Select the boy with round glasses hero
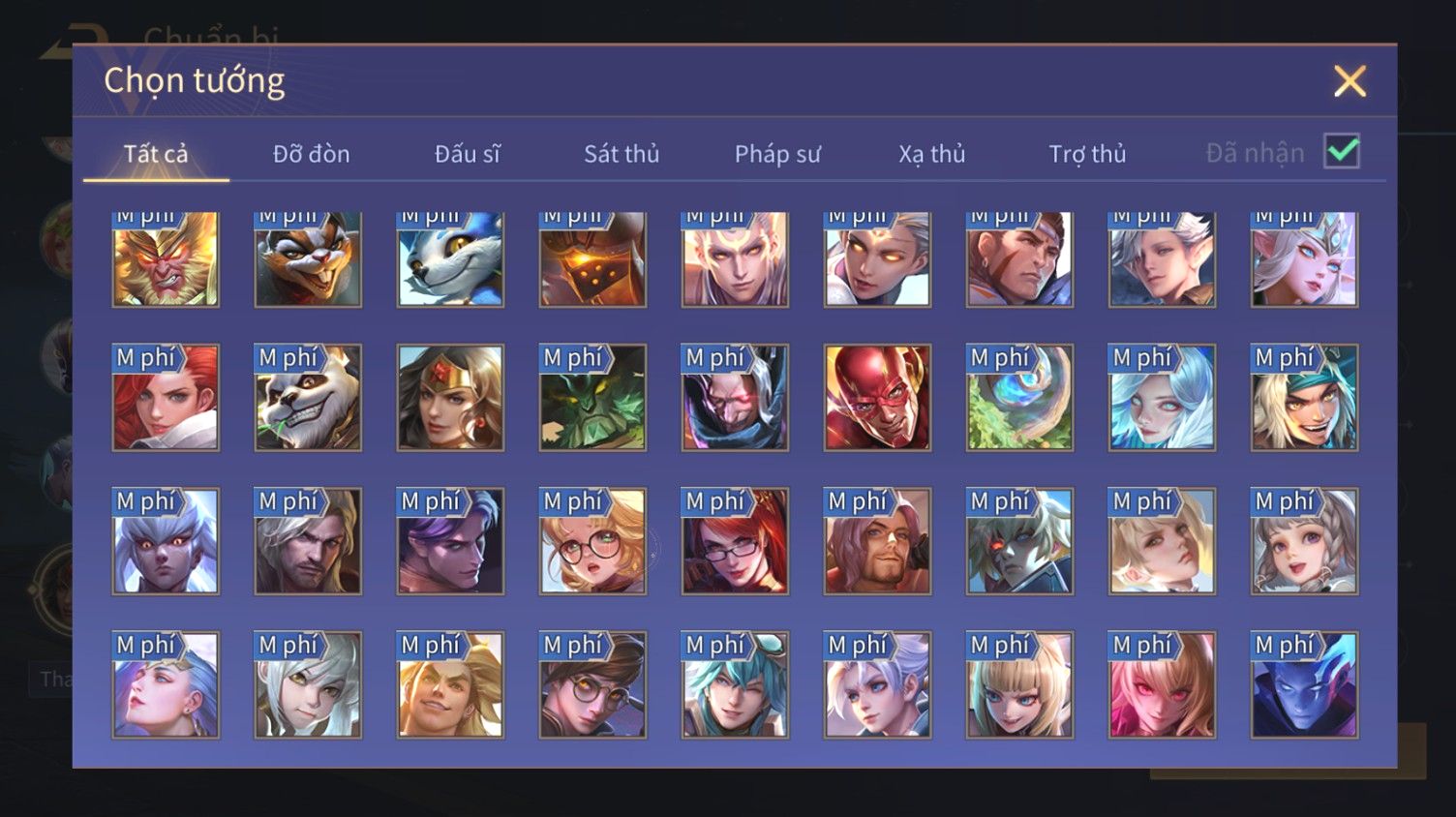The image size is (1456, 817). click(592, 684)
